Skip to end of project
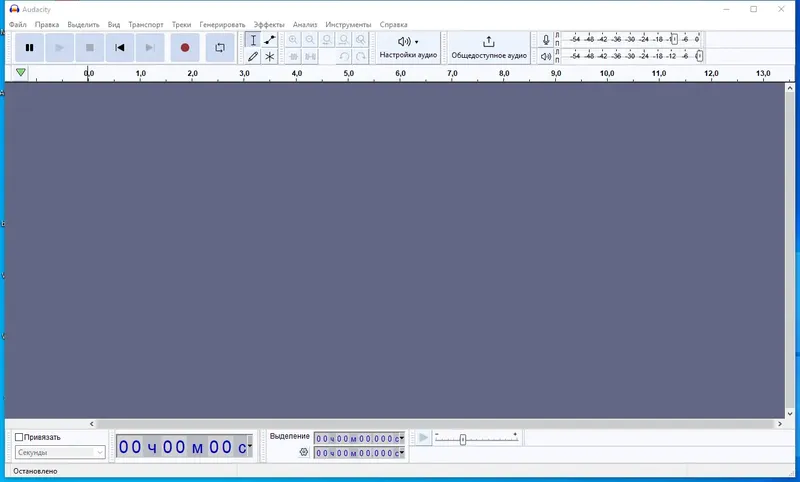Image resolution: width=800 pixels, height=482 pixels. point(150,47)
